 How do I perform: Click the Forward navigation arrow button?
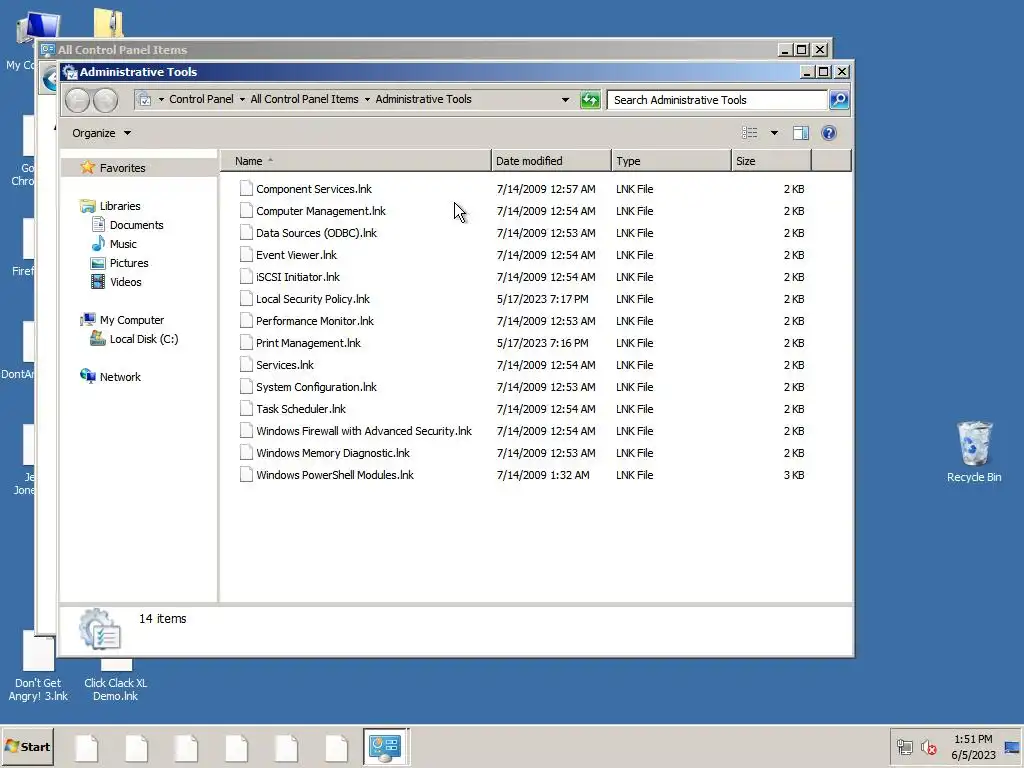click(105, 100)
